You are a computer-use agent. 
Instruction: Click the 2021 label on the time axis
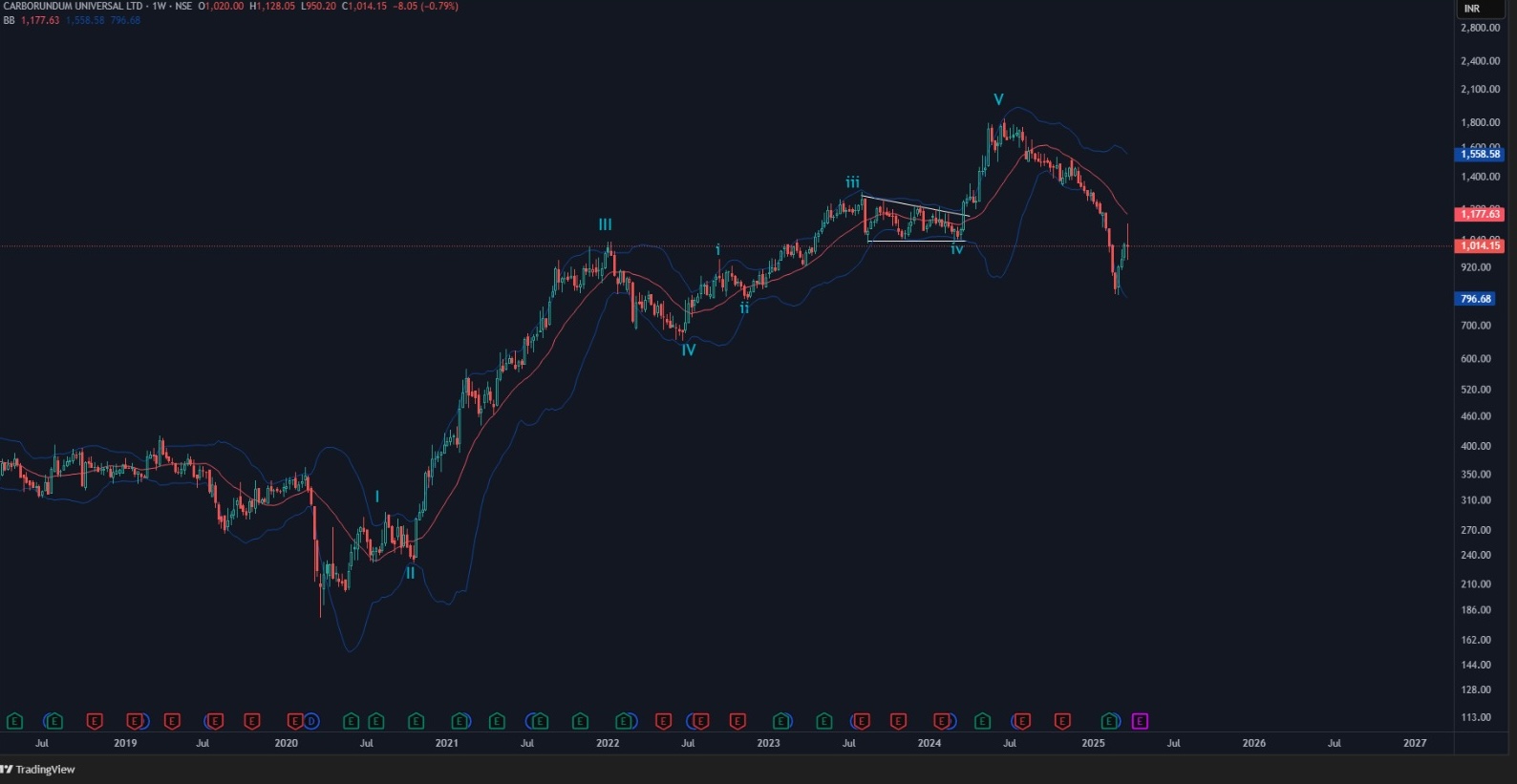point(446,743)
